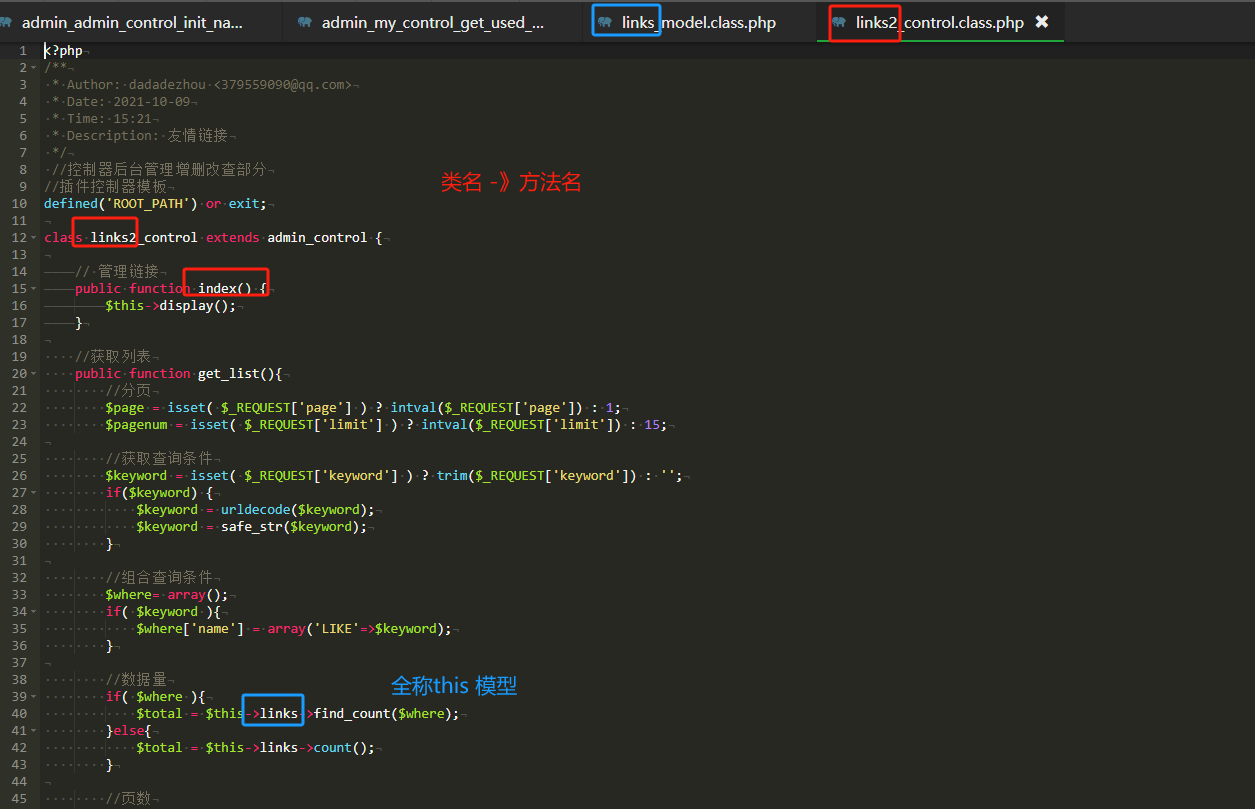Click the "$where= array();" line
Screen dimensions: 1255x809
tap(166, 595)
